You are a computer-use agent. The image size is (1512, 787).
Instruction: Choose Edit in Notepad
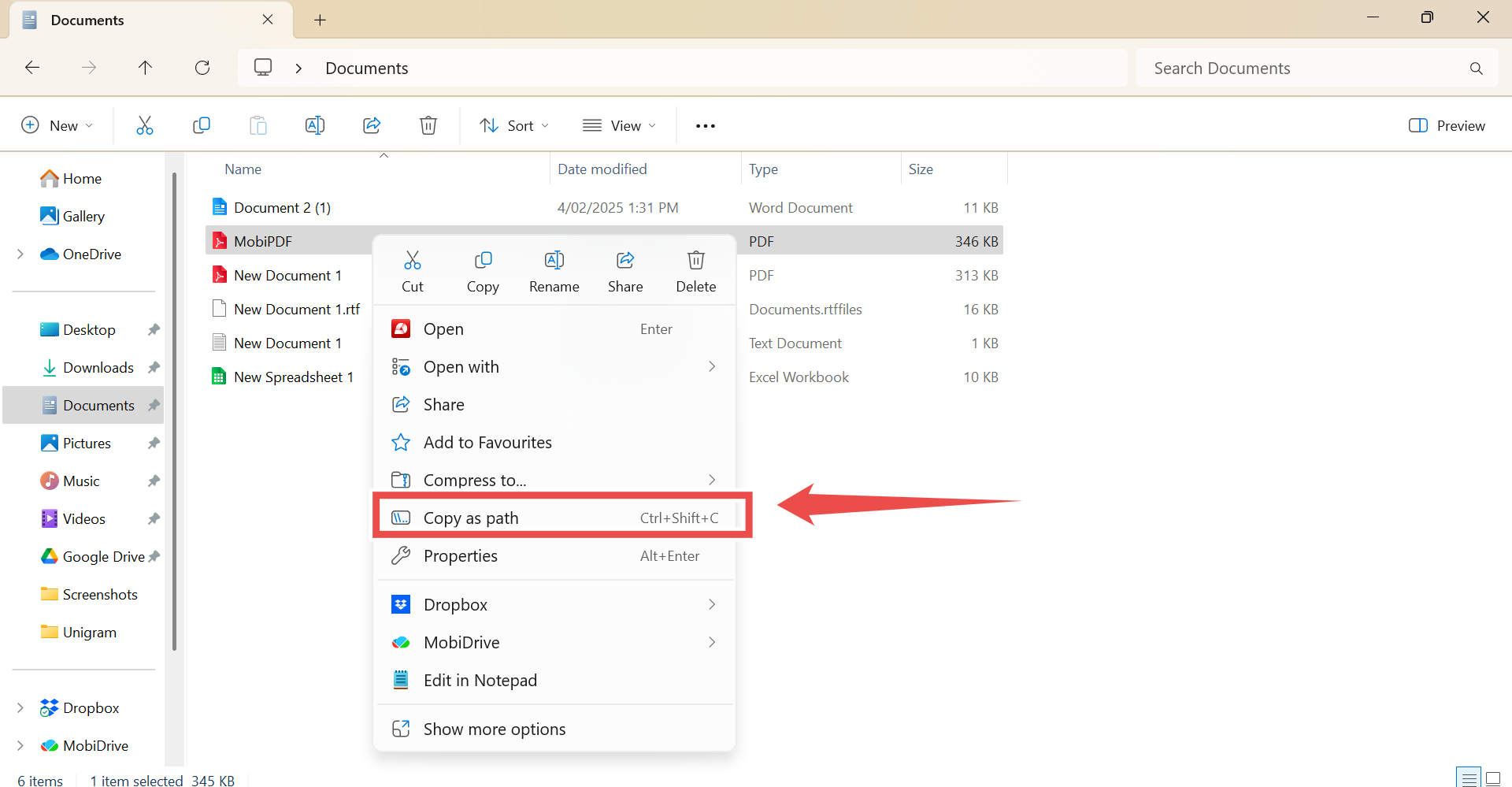coord(554,681)
